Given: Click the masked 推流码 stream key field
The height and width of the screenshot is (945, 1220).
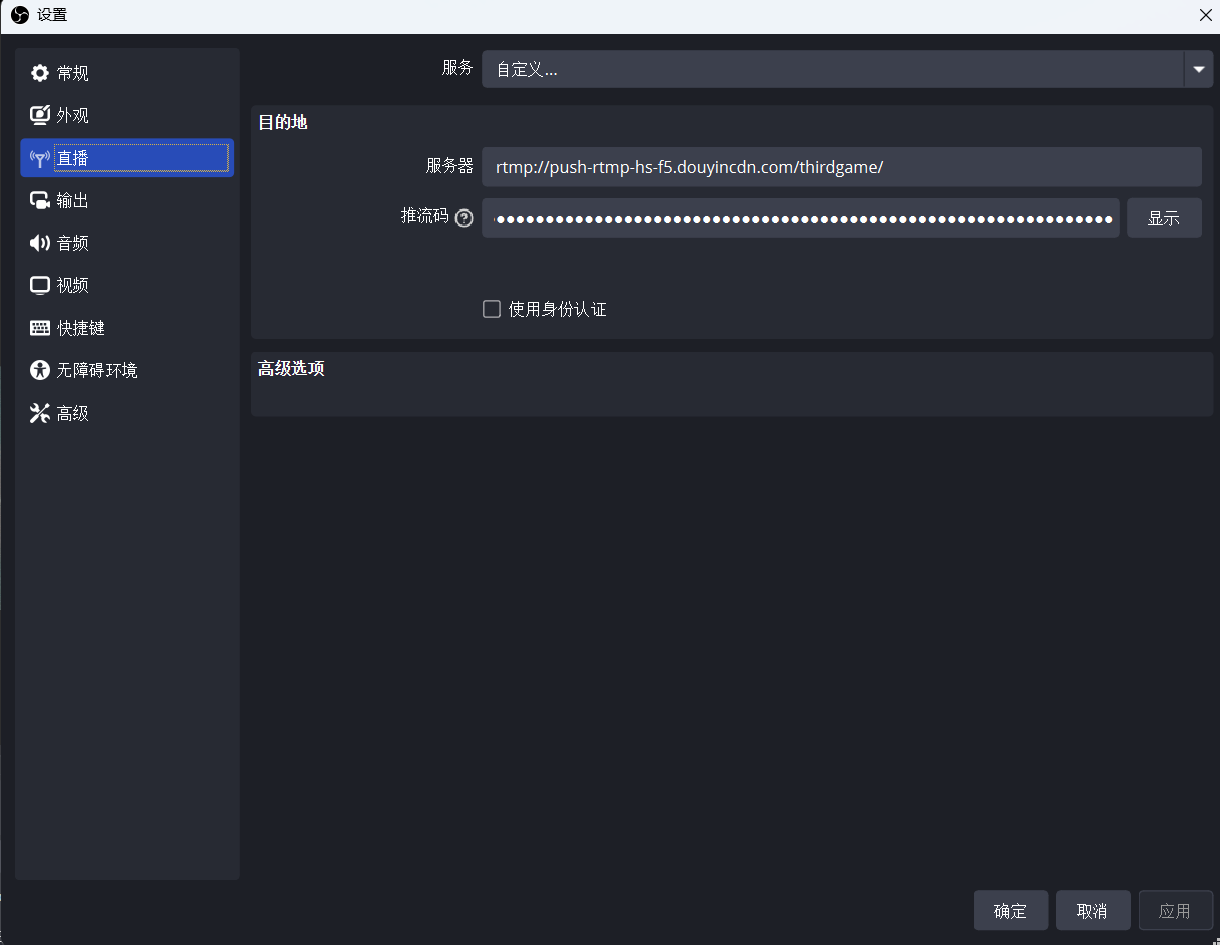Looking at the screenshot, I should click(800, 218).
